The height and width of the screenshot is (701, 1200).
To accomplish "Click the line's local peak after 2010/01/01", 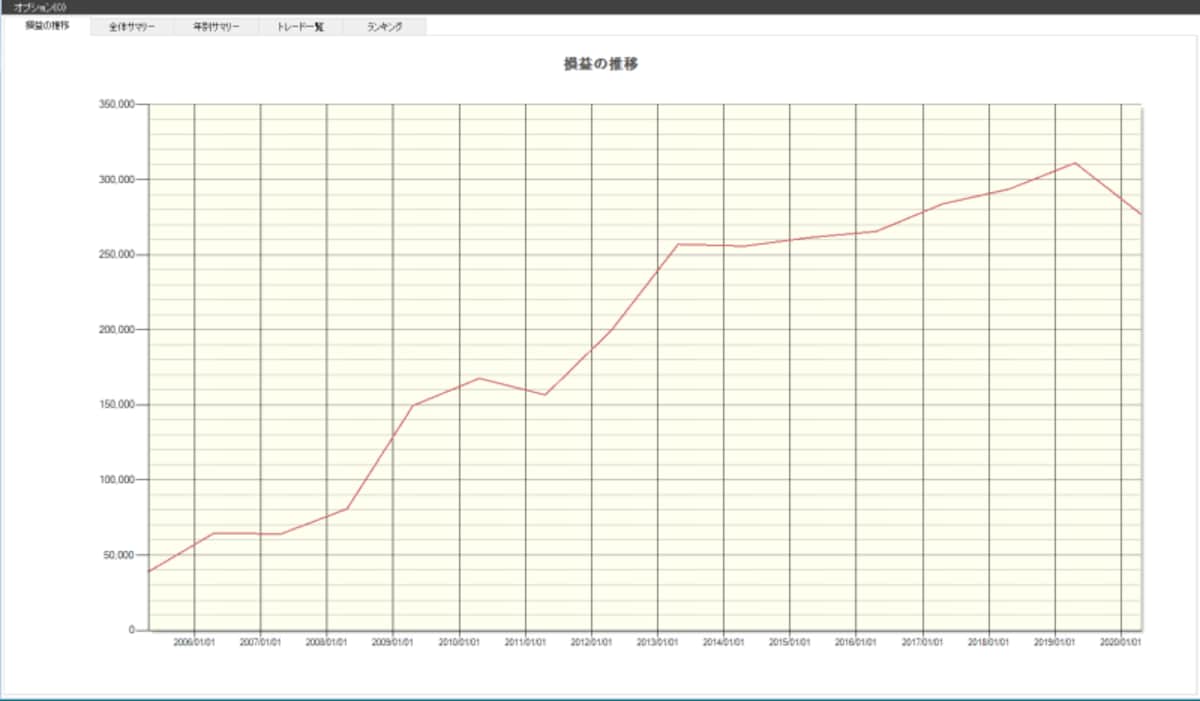I will click(x=479, y=378).
